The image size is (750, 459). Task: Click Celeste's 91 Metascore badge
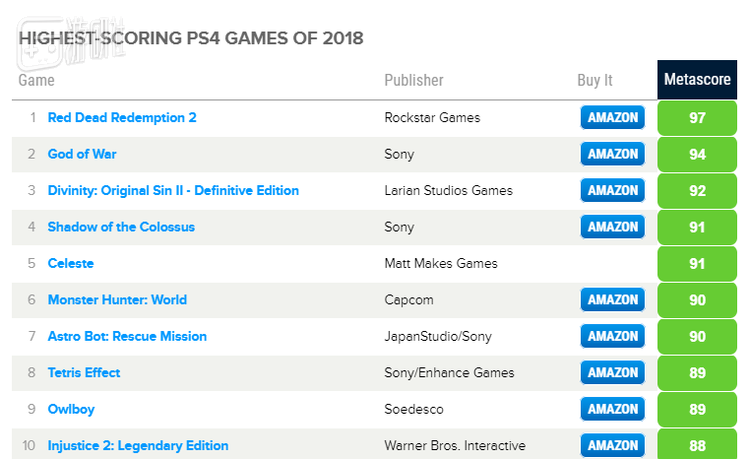pyautogui.click(x=698, y=264)
